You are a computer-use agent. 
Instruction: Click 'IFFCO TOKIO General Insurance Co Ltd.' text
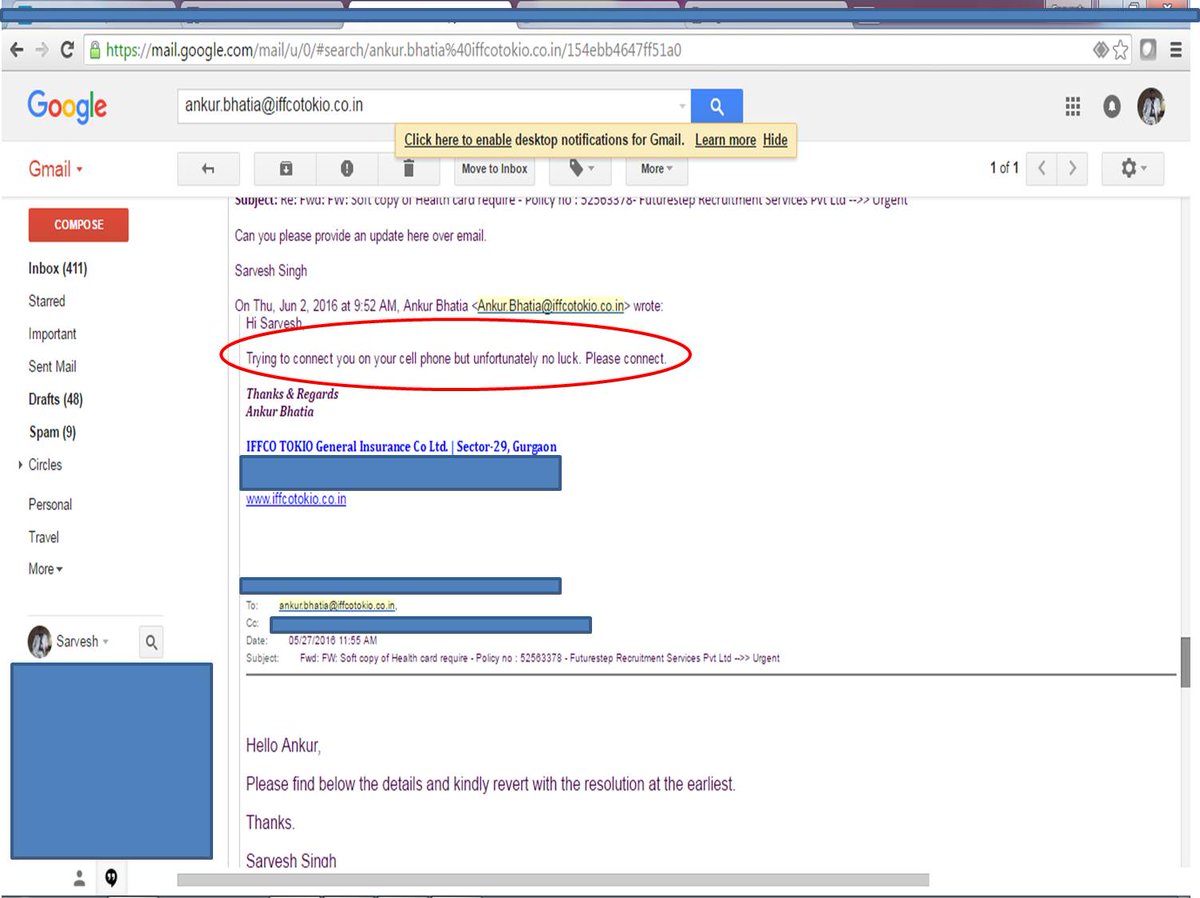[347, 447]
